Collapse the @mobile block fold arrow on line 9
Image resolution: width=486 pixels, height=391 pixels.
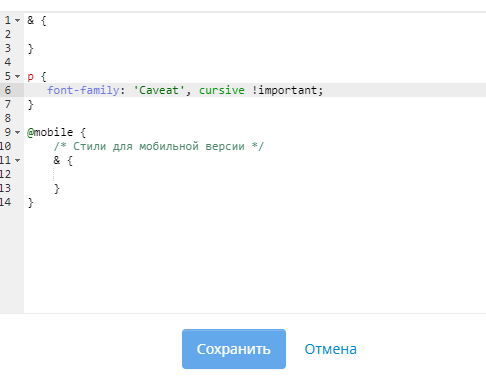point(17,133)
